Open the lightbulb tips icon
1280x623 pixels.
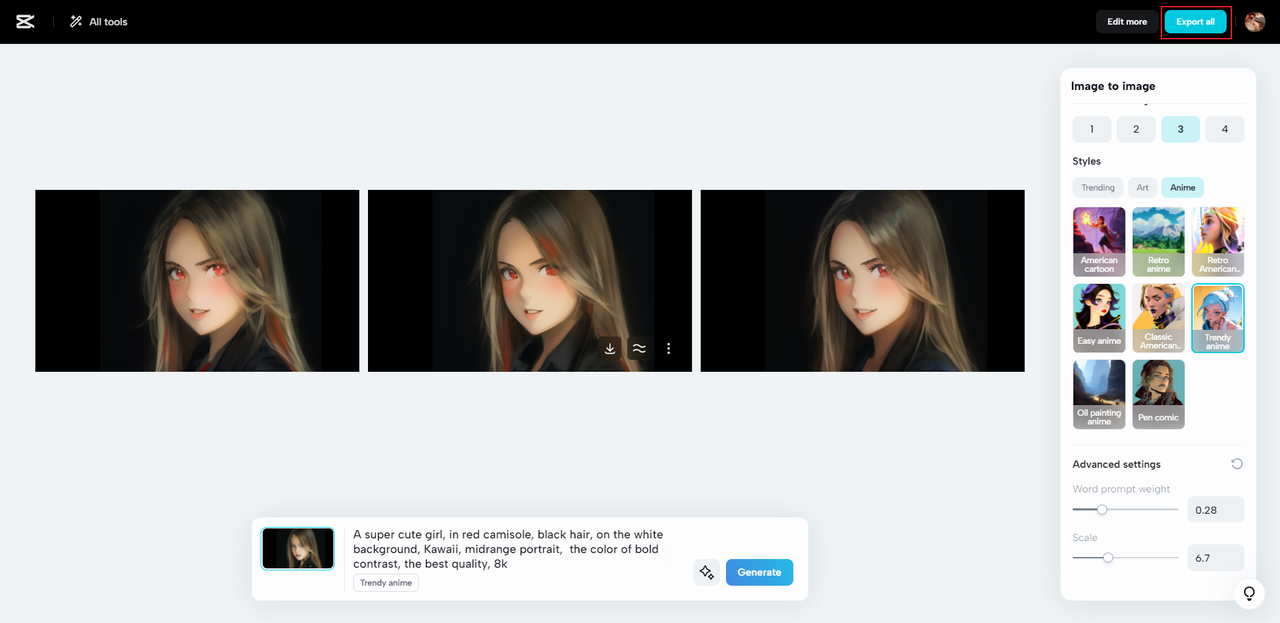(x=1249, y=593)
